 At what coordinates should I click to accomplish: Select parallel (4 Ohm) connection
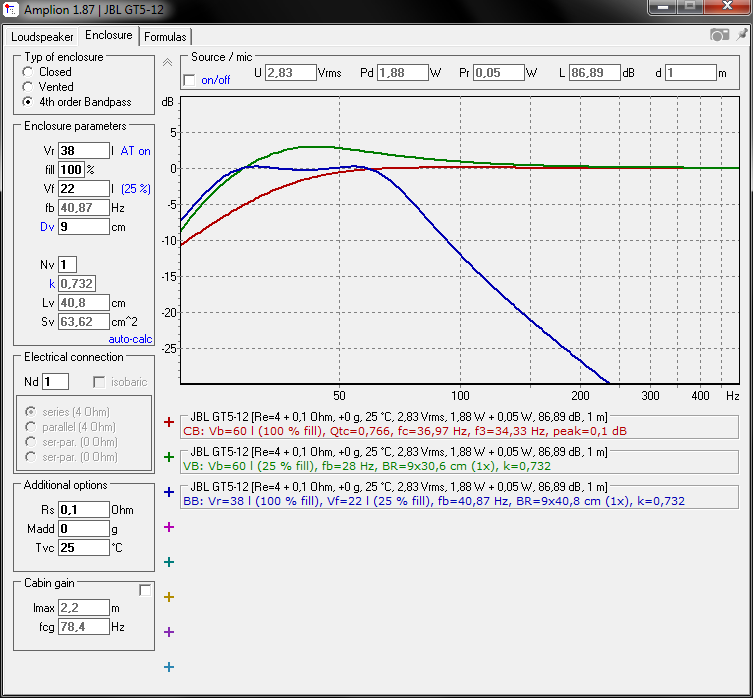coord(30,427)
